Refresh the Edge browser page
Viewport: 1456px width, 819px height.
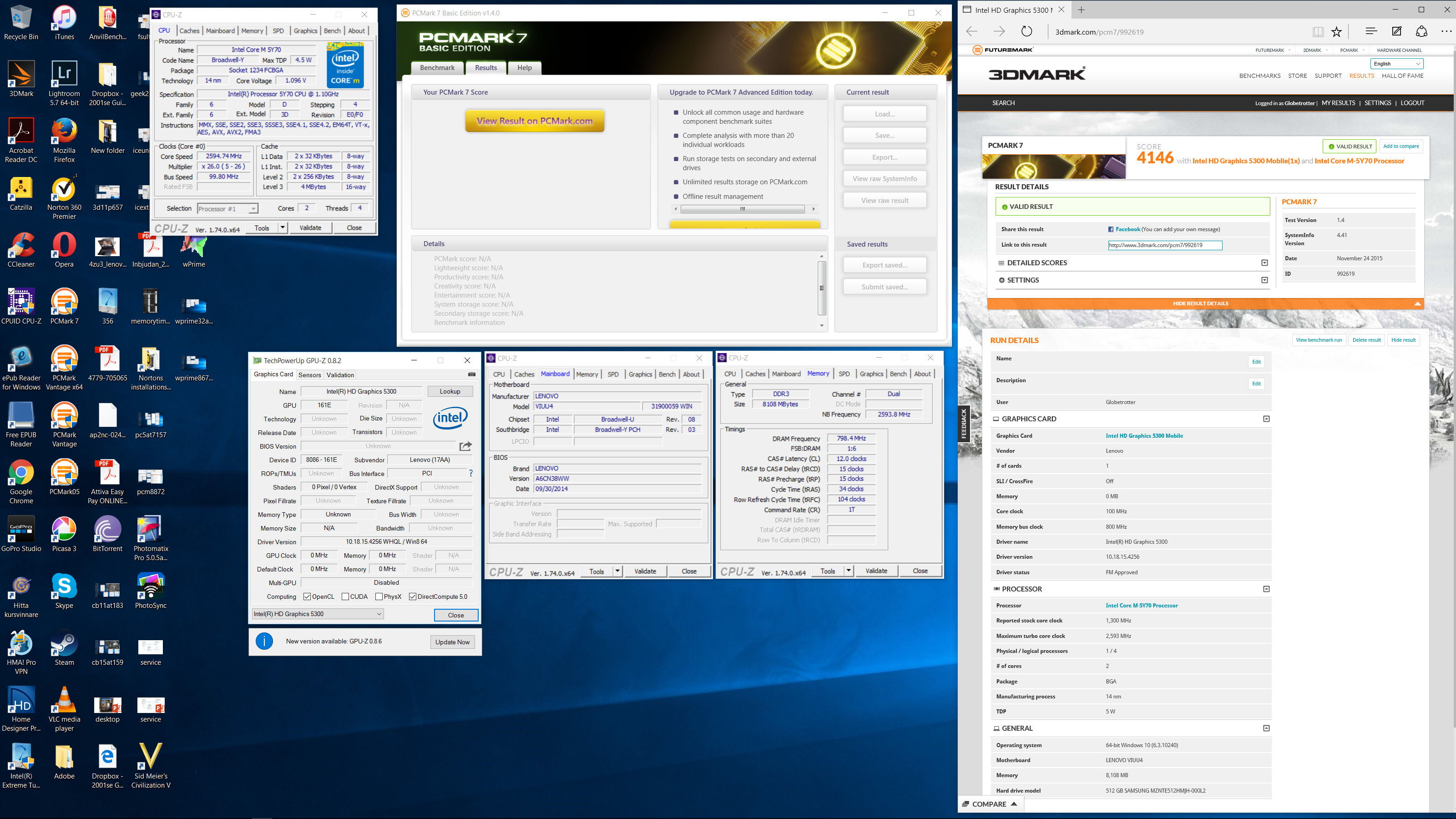(1026, 32)
